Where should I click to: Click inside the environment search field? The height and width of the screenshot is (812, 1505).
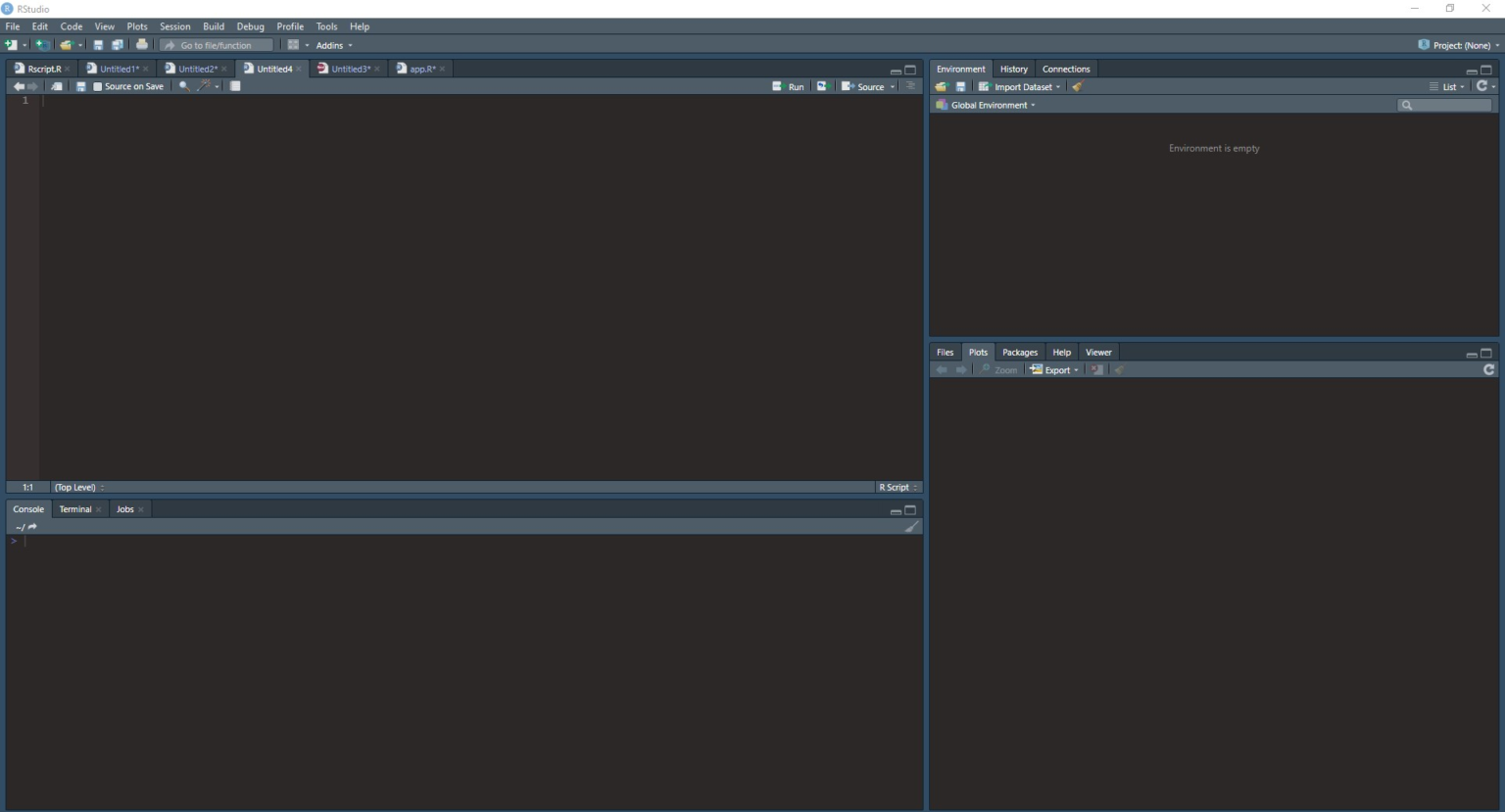click(x=1448, y=105)
